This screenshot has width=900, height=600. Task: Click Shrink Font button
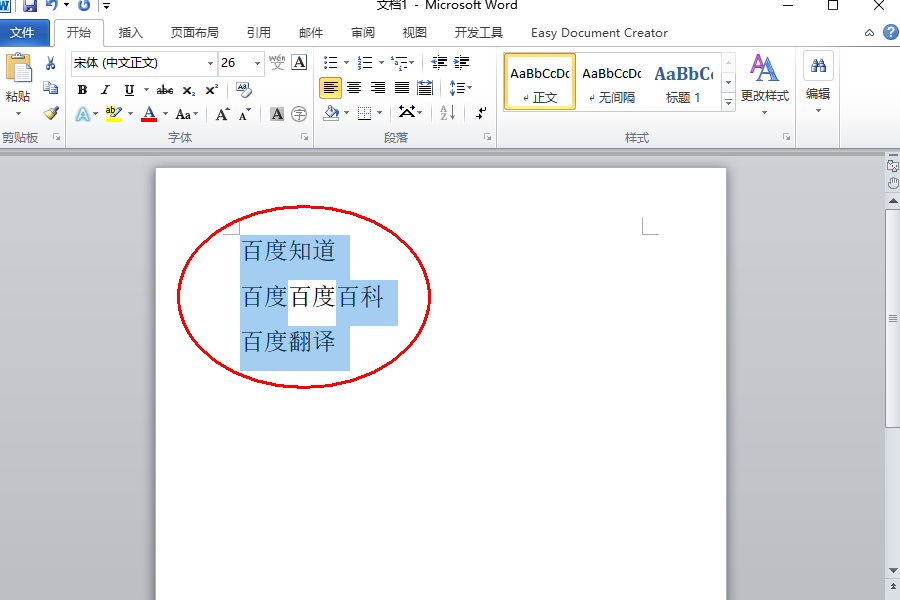tap(245, 114)
